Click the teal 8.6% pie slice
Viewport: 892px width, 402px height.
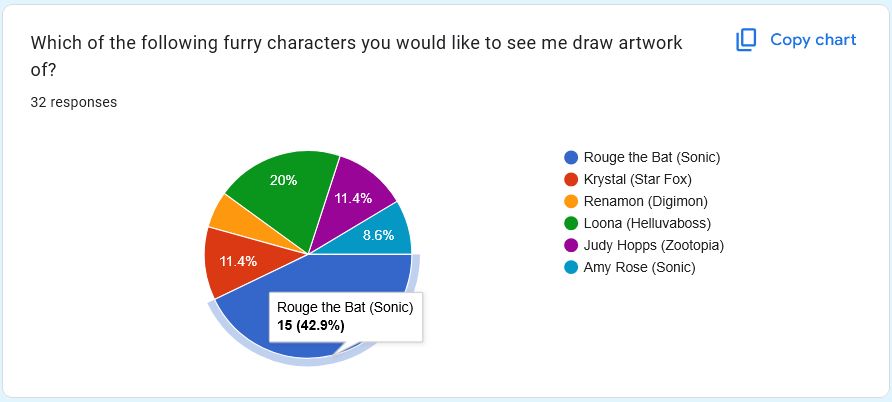(x=378, y=235)
